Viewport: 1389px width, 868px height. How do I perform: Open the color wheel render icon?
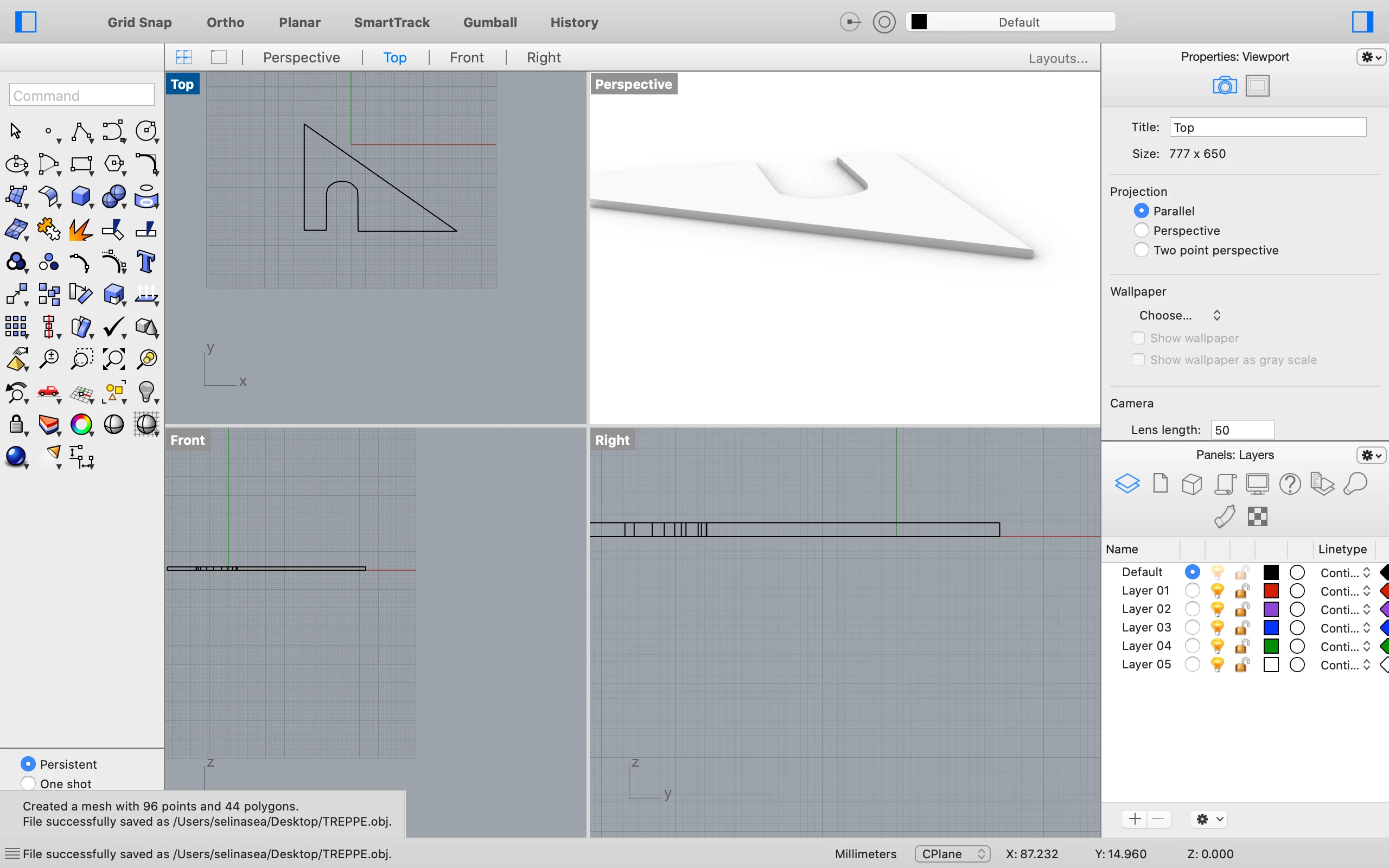point(81,425)
